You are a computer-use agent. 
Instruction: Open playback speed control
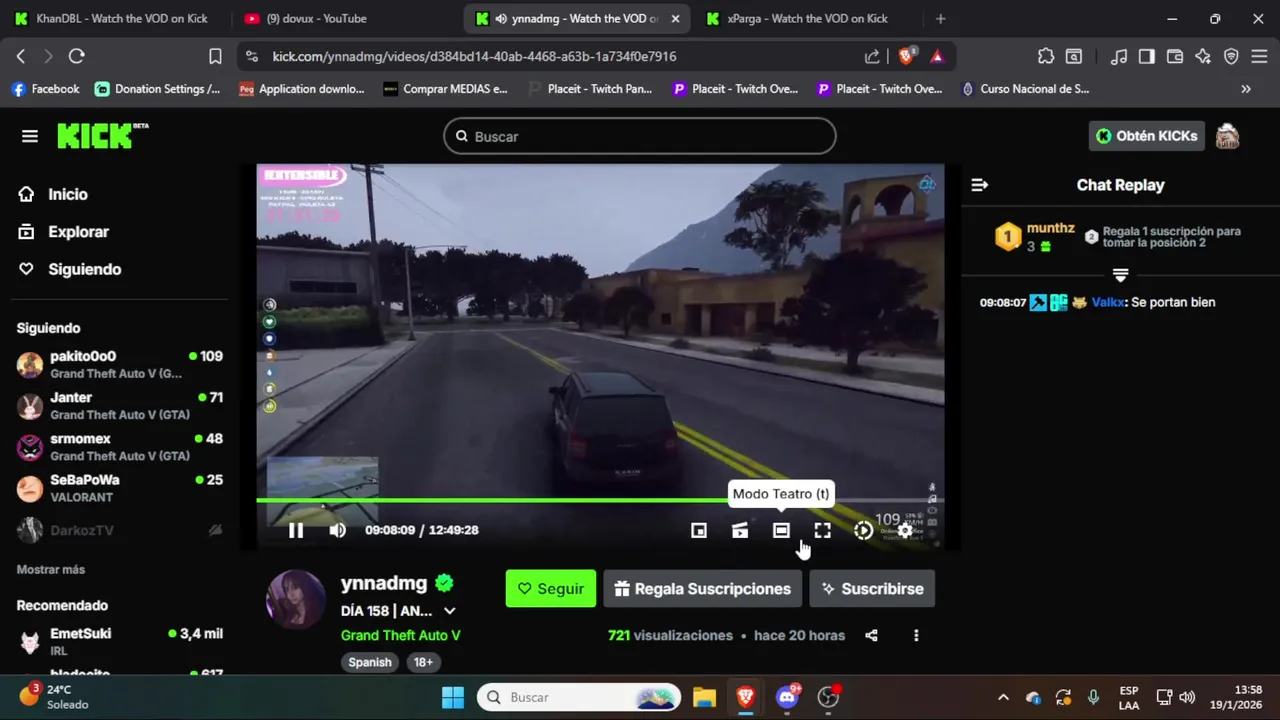863,531
